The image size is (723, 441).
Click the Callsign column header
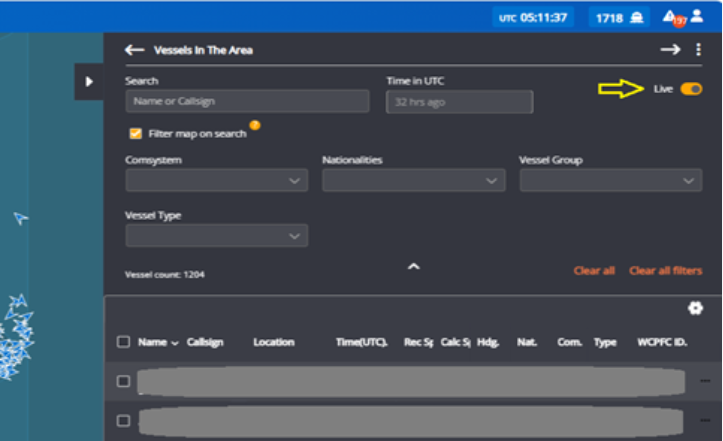pyautogui.click(x=205, y=342)
